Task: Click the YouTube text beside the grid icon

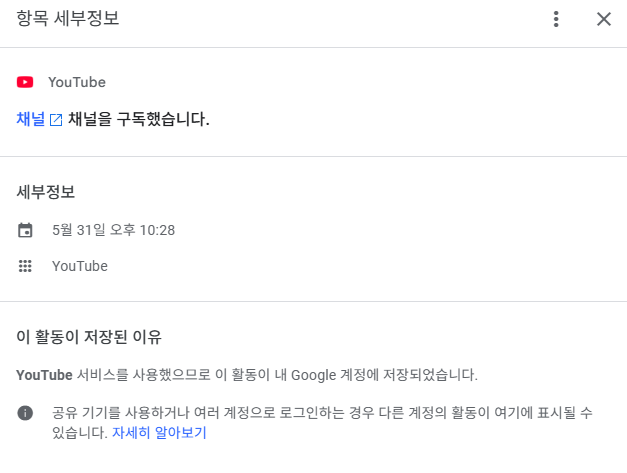Action: point(80,266)
